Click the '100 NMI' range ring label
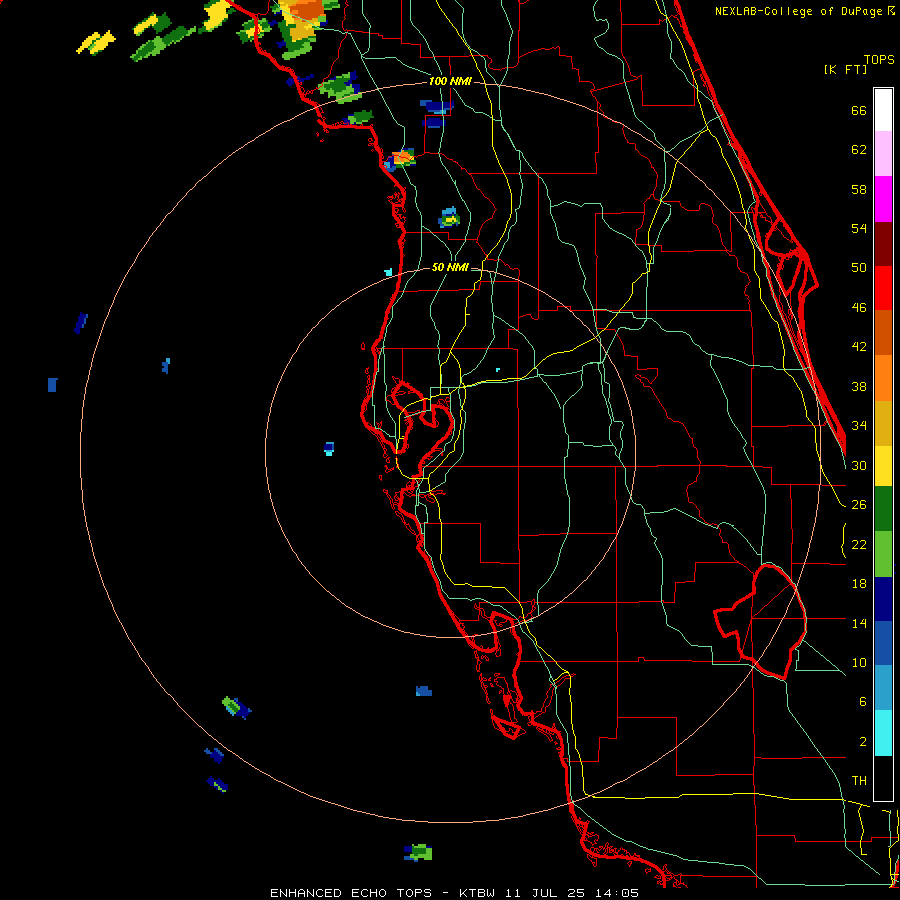The image size is (900, 900). 450,82
